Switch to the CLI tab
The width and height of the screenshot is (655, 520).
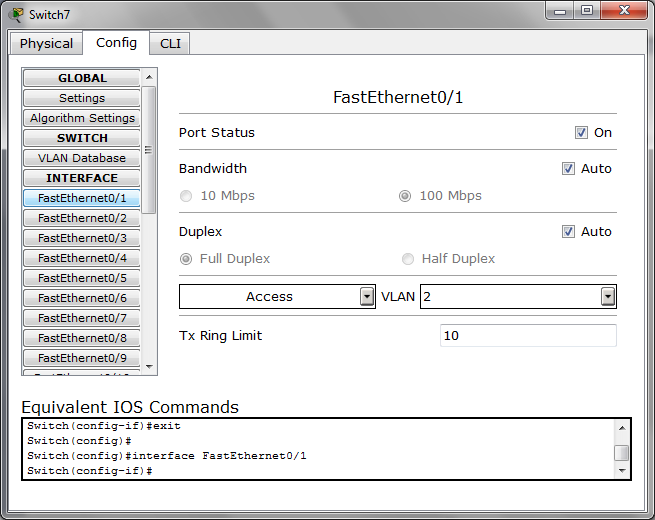coord(170,43)
